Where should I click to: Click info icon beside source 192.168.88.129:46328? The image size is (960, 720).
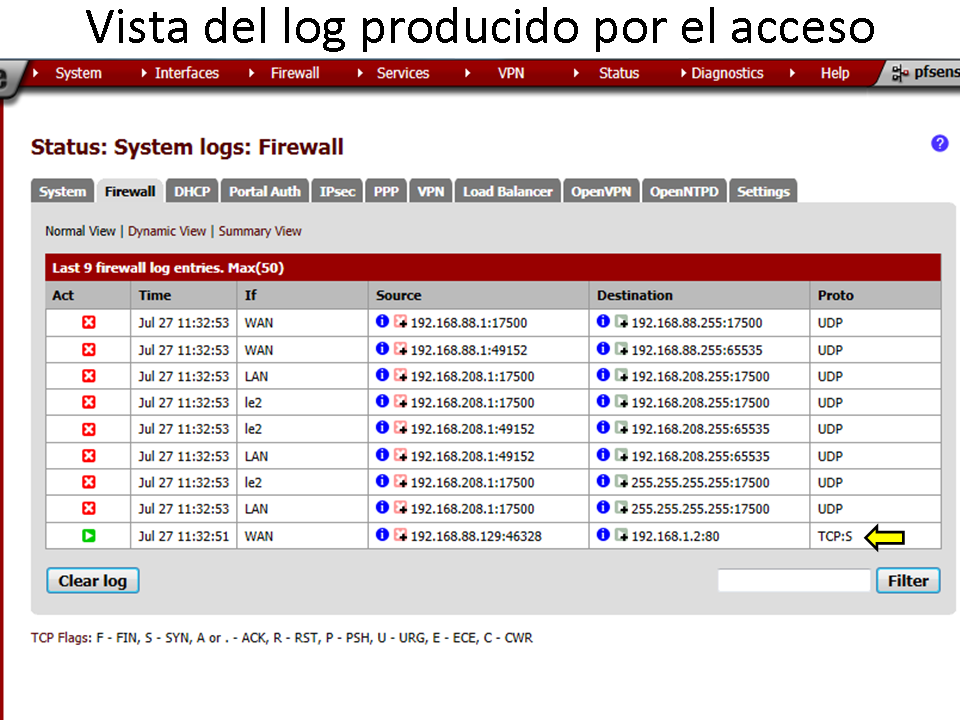coord(382,535)
